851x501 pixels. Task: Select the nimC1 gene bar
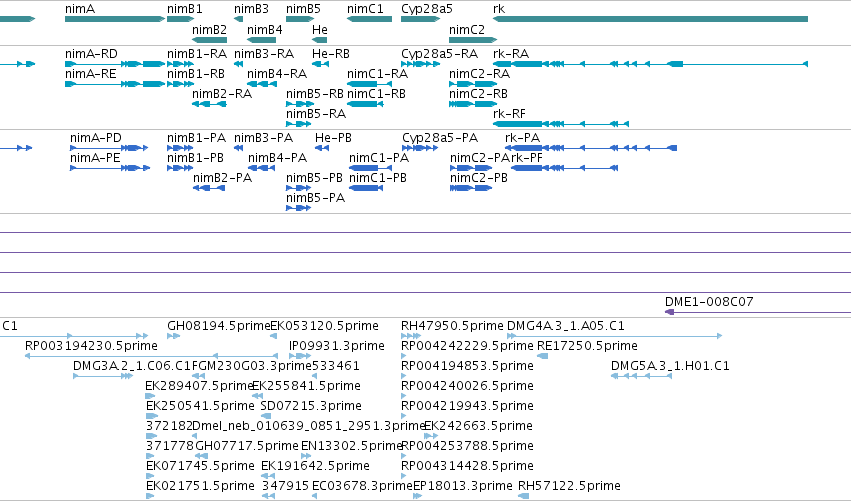(x=370, y=19)
